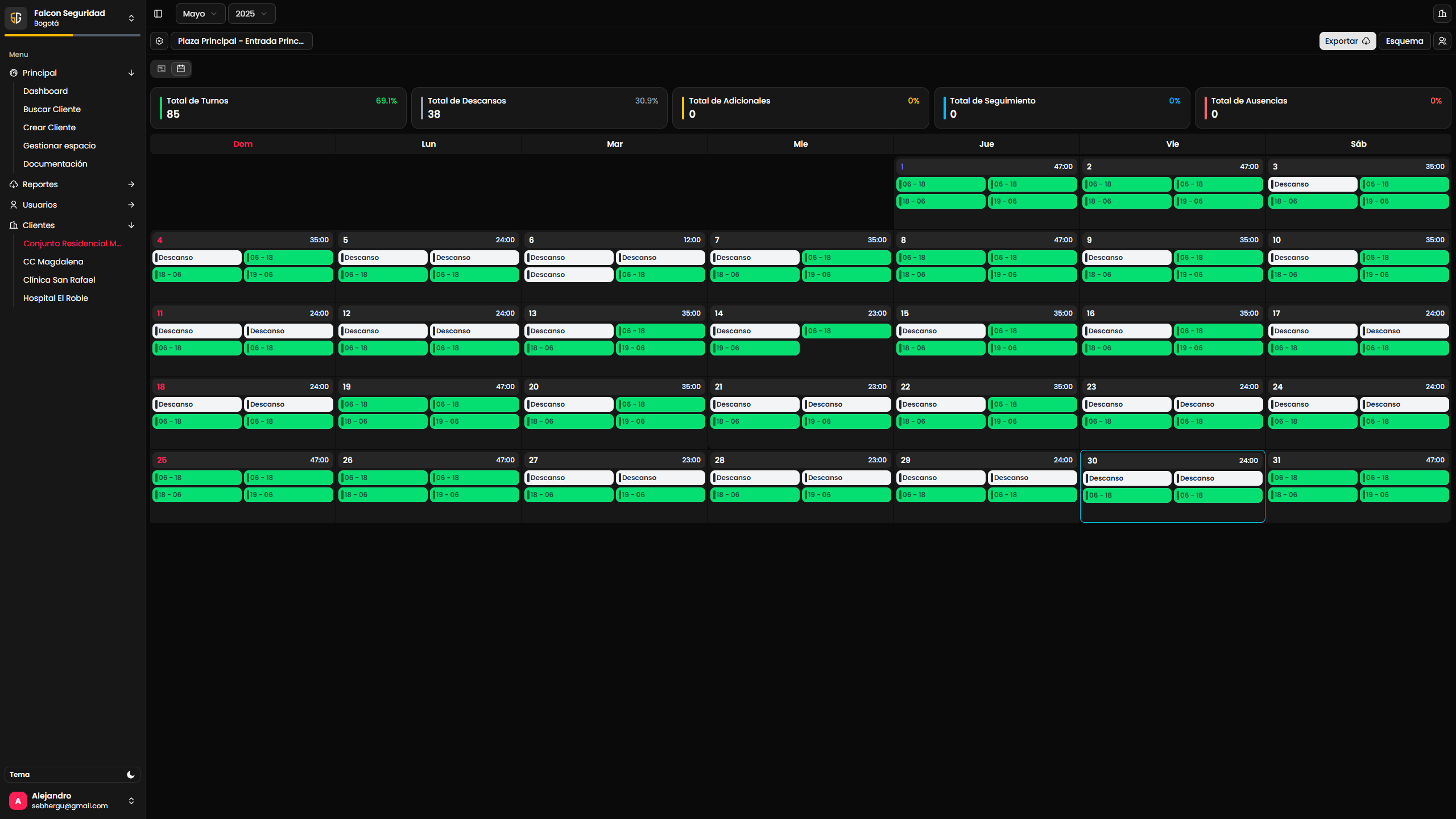Click 19 - 06 shift on day 14
The image size is (1456, 819).
pyautogui.click(x=755, y=348)
